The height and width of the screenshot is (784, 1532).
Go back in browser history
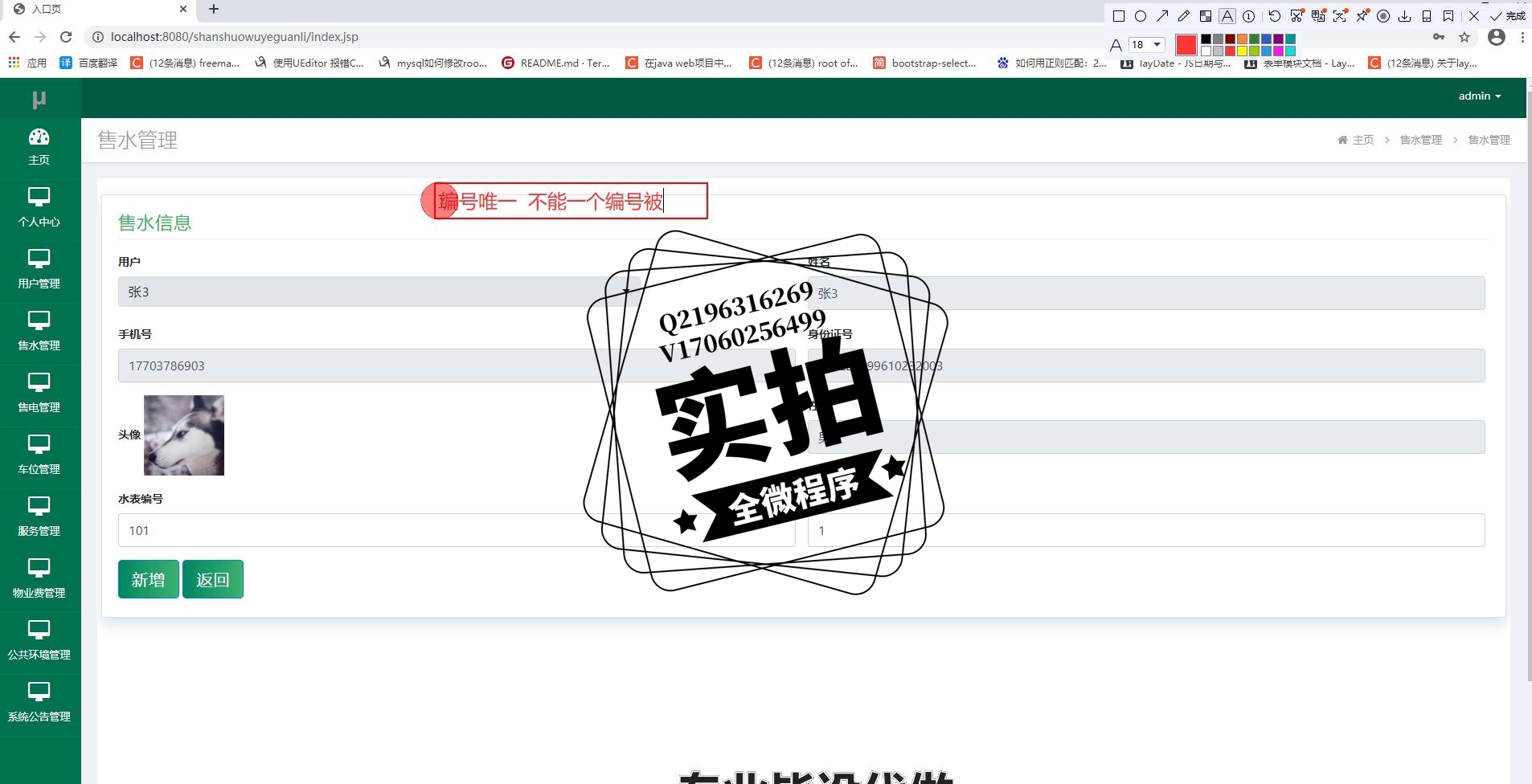coord(14,37)
